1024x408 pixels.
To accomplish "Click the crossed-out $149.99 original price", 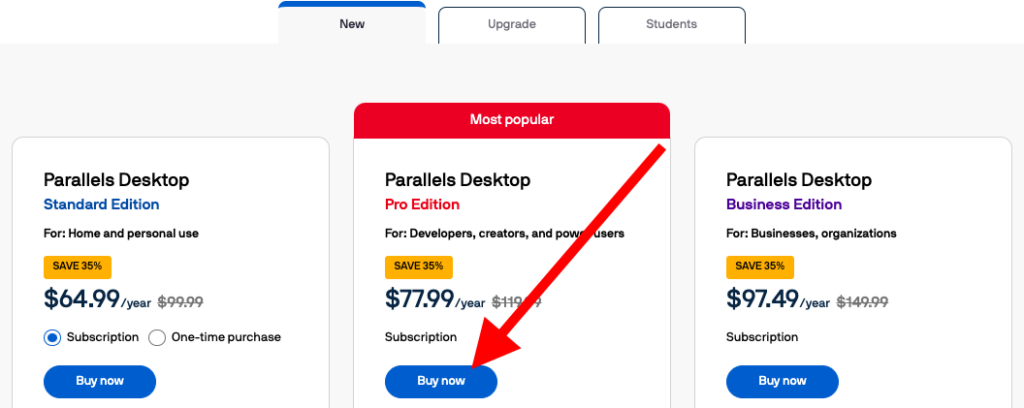I will tap(862, 301).
